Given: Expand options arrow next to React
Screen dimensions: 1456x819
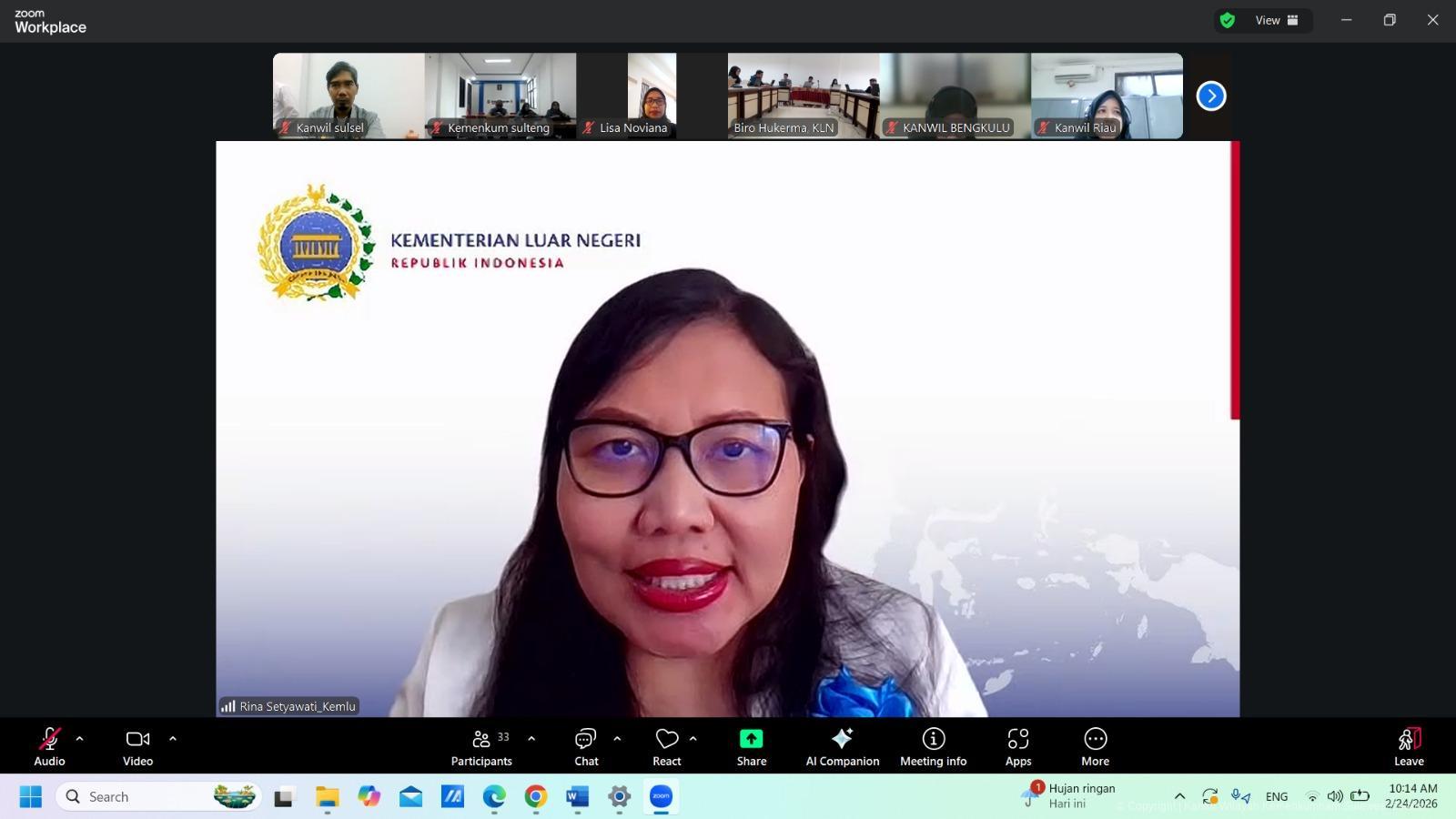Looking at the screenshot, I should tap(693, 739).
